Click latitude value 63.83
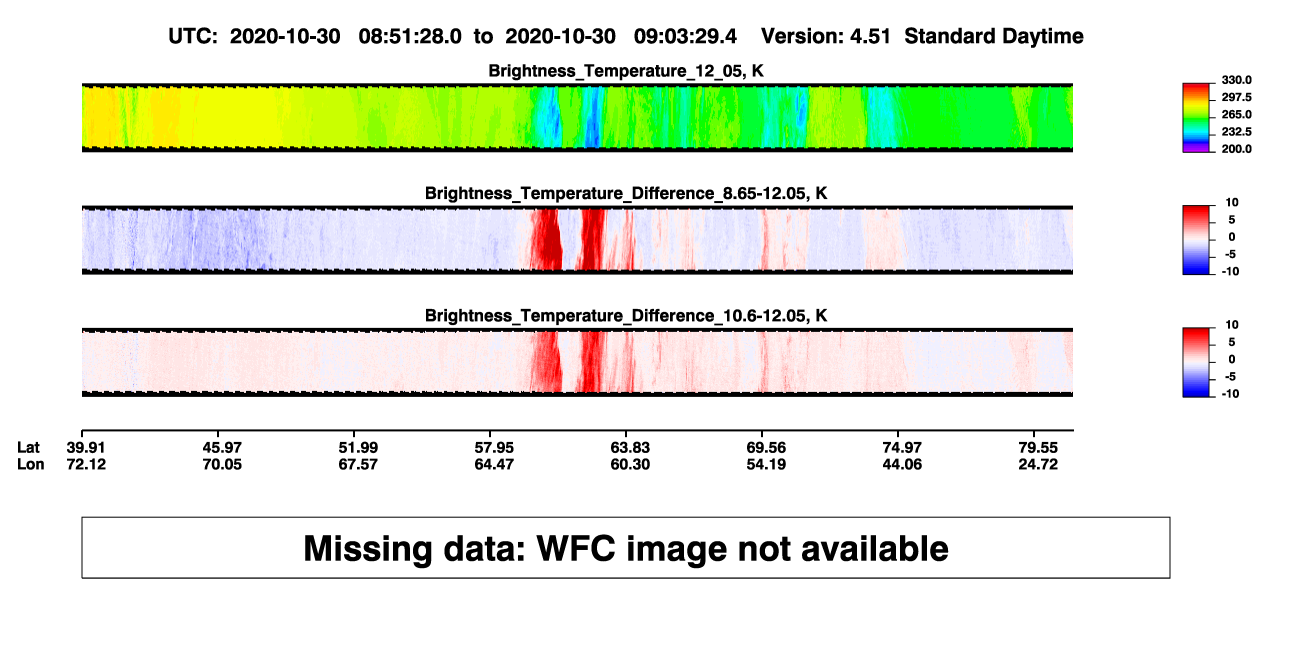 [630, 447]
